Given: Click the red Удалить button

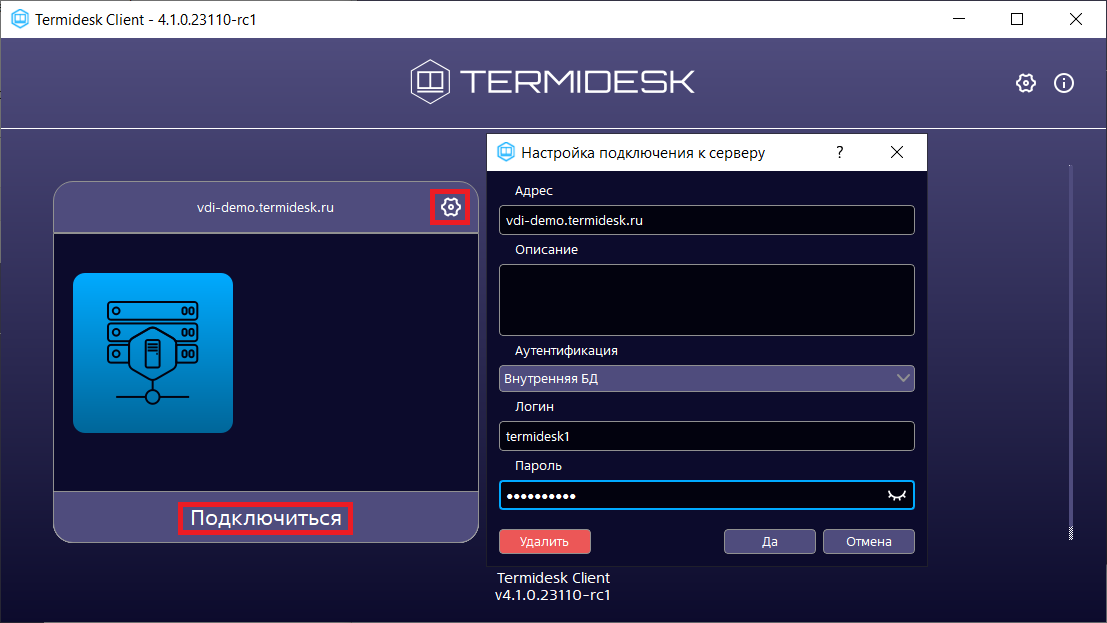Looking at the screenshot, I should (x=544, y=541).
